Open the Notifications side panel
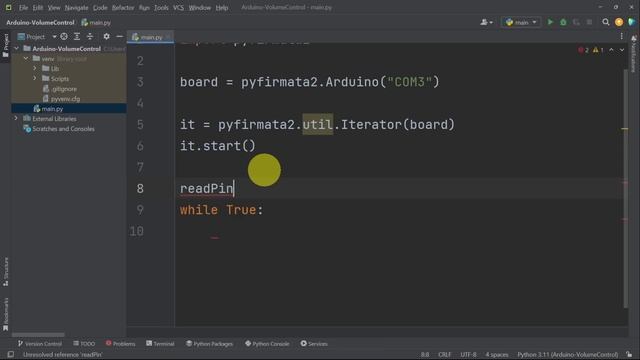 coord(634,53)
